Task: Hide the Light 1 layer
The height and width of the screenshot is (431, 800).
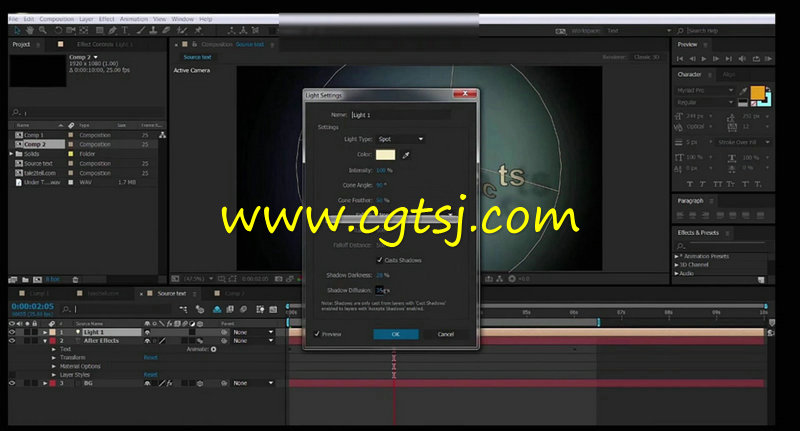Action: click(12, 332)
